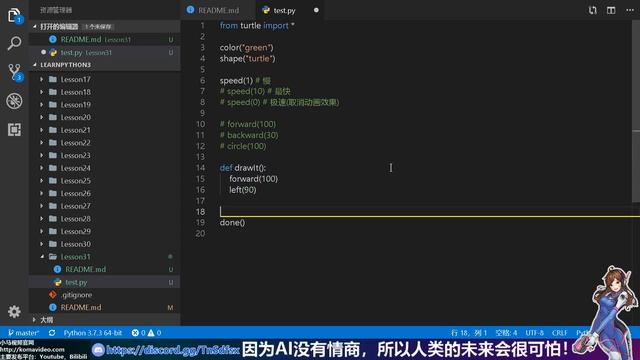Click line number 14 in the gutter
The width and height of the screenshot is (640, 360).
(200, 167)
